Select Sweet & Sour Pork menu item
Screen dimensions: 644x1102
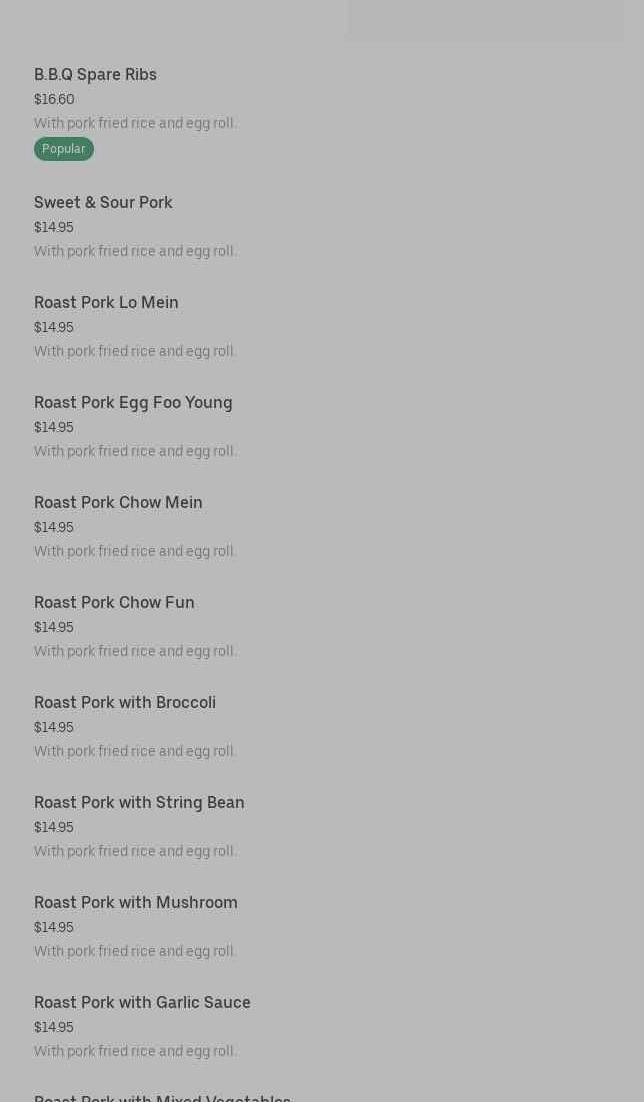[x=103, y=203]
